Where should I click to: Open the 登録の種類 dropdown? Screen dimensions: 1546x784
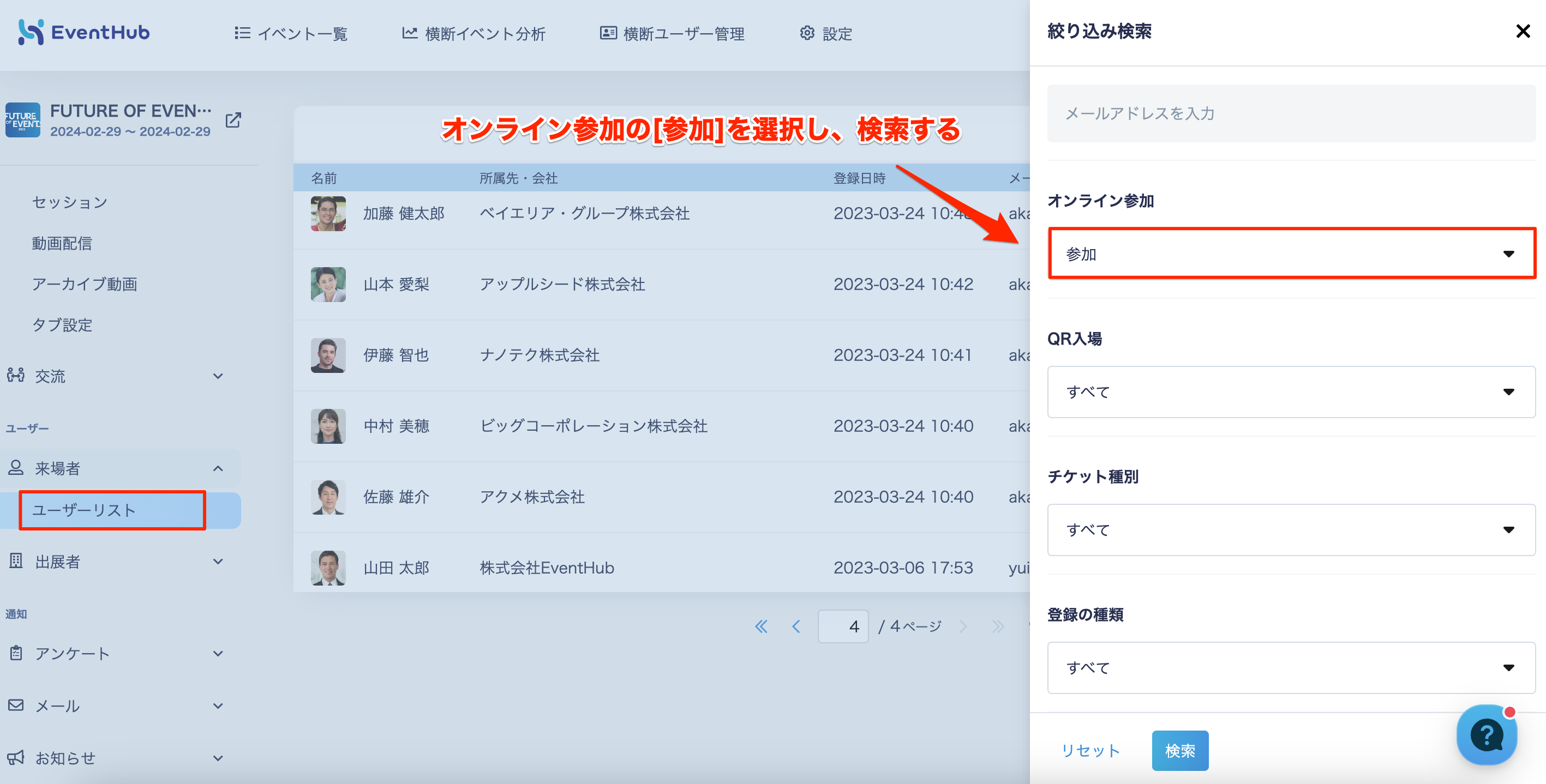(x=1291, y=668)
